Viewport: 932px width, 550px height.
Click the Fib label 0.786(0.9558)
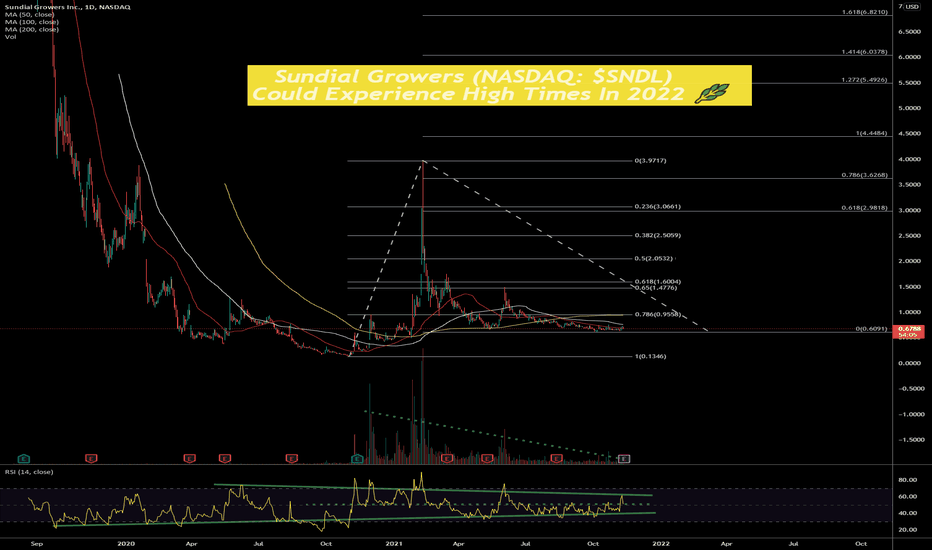657,315
